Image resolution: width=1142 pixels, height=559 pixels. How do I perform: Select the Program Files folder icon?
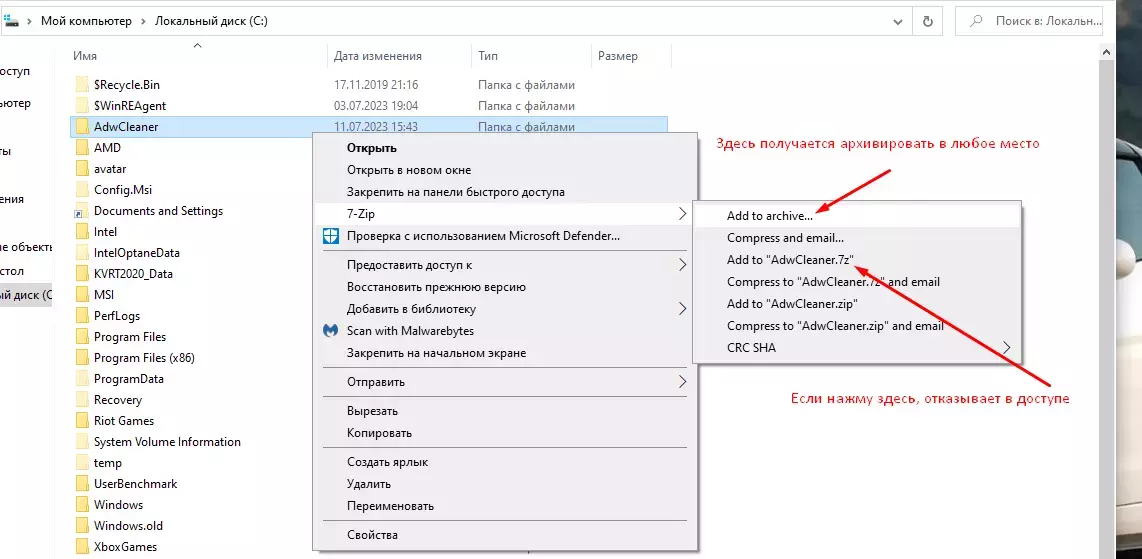81,337
